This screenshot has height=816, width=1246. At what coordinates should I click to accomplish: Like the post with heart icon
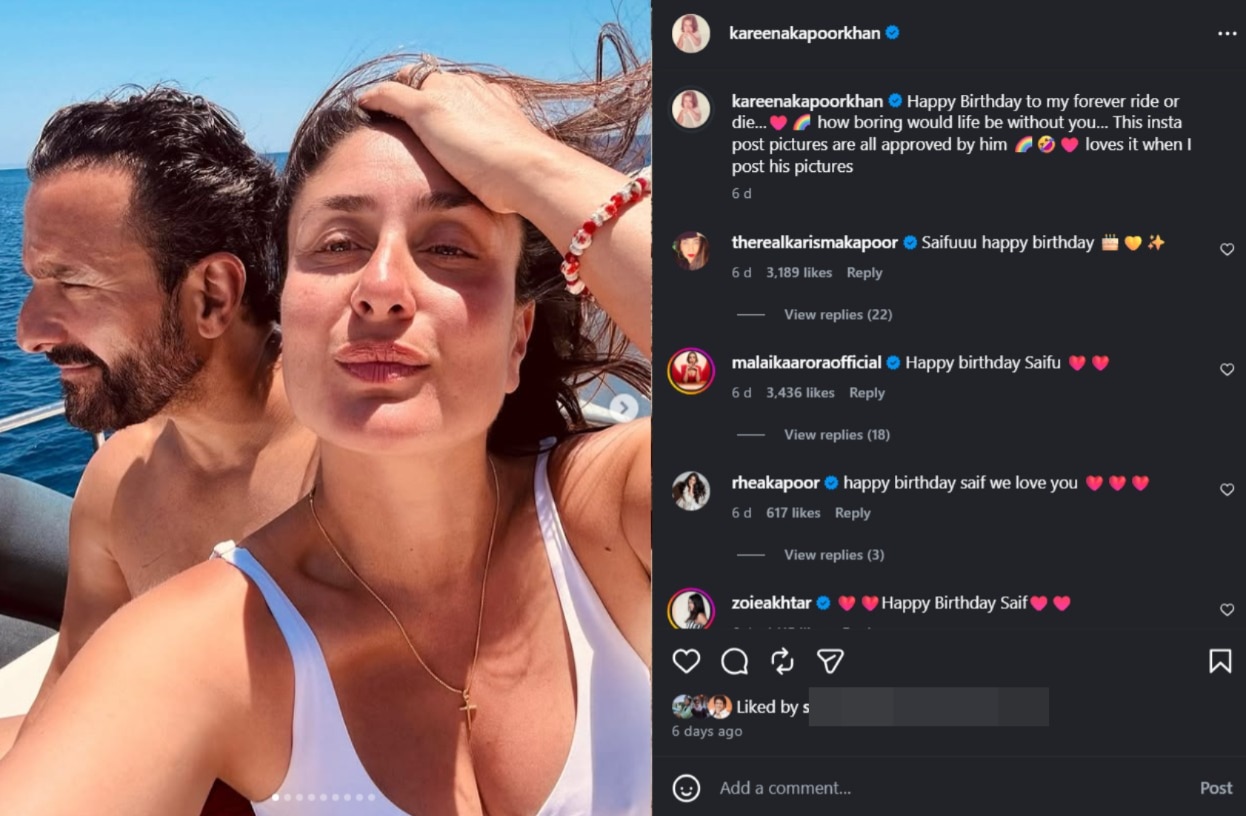click(x=686, y=661)
